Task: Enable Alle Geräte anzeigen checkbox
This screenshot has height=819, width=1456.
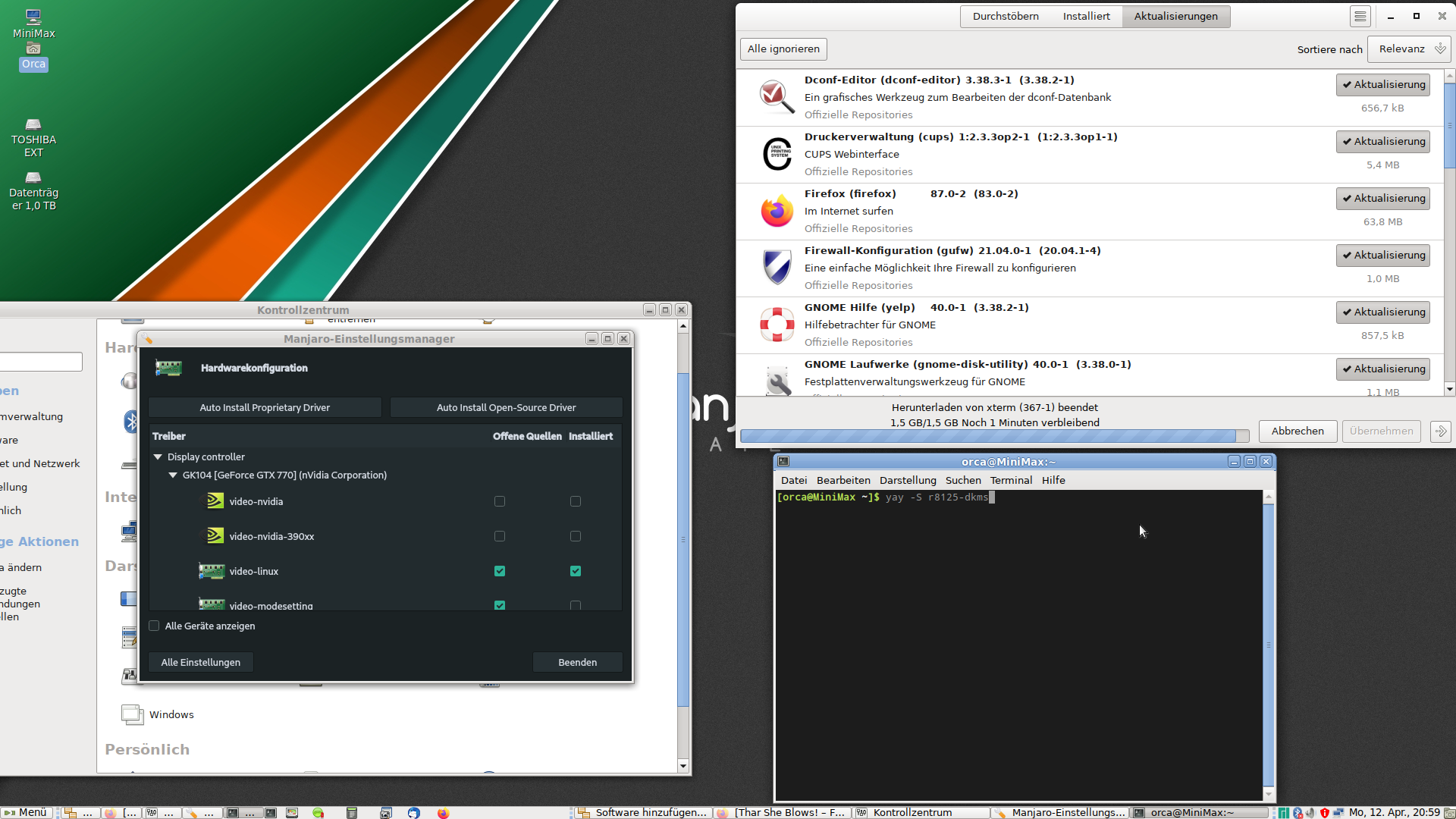Action: (x=155, y=626)
